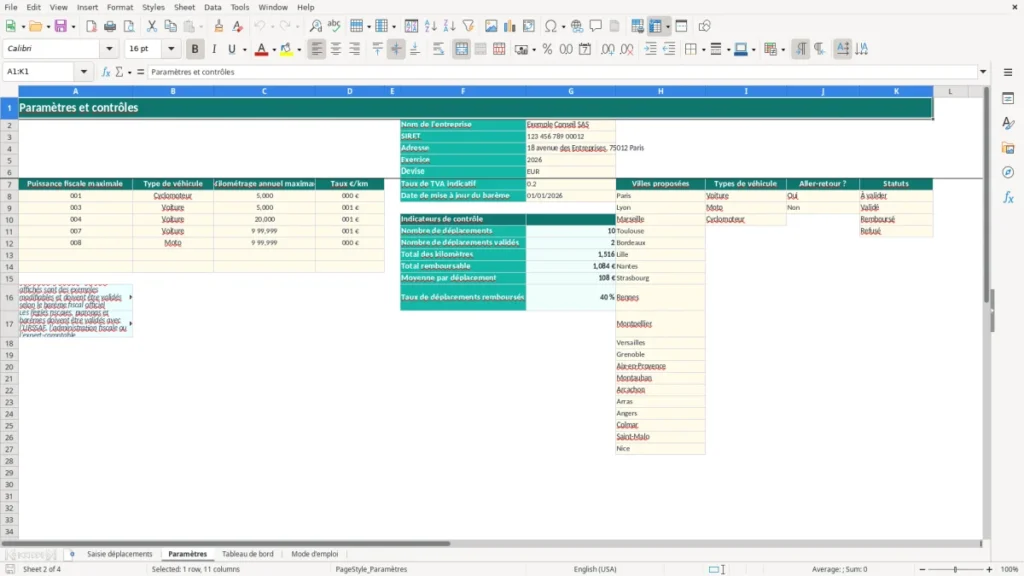Click the Clear Direct Formatting icon

click(x=238, y=26)
